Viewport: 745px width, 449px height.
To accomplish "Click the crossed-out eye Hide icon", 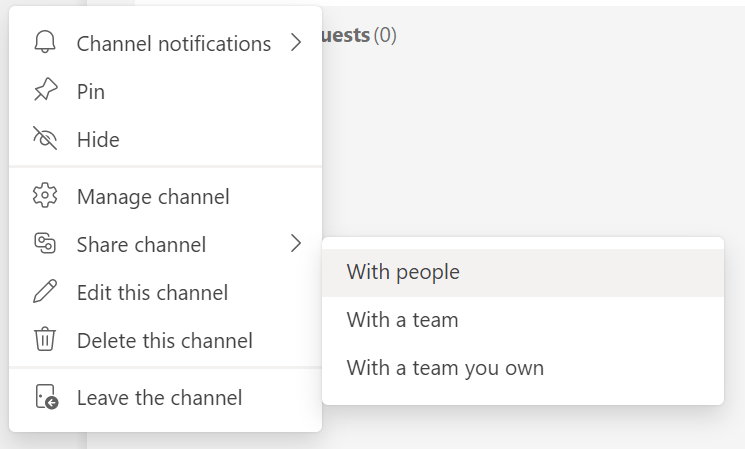I will pos(45,139).
